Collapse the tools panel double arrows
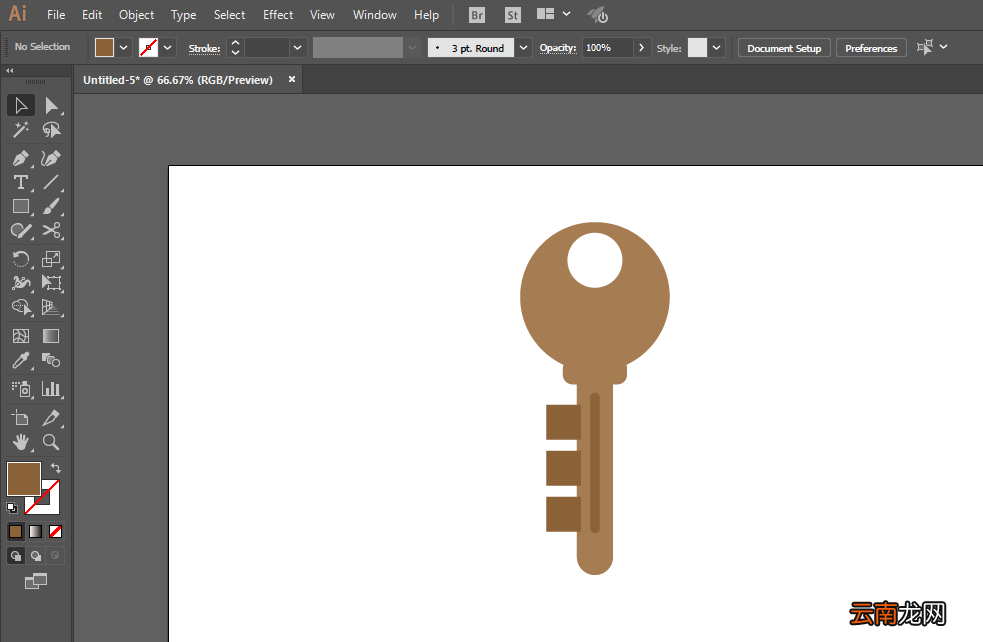The height and width of the screenshot is (642, 983). point(9,71)
